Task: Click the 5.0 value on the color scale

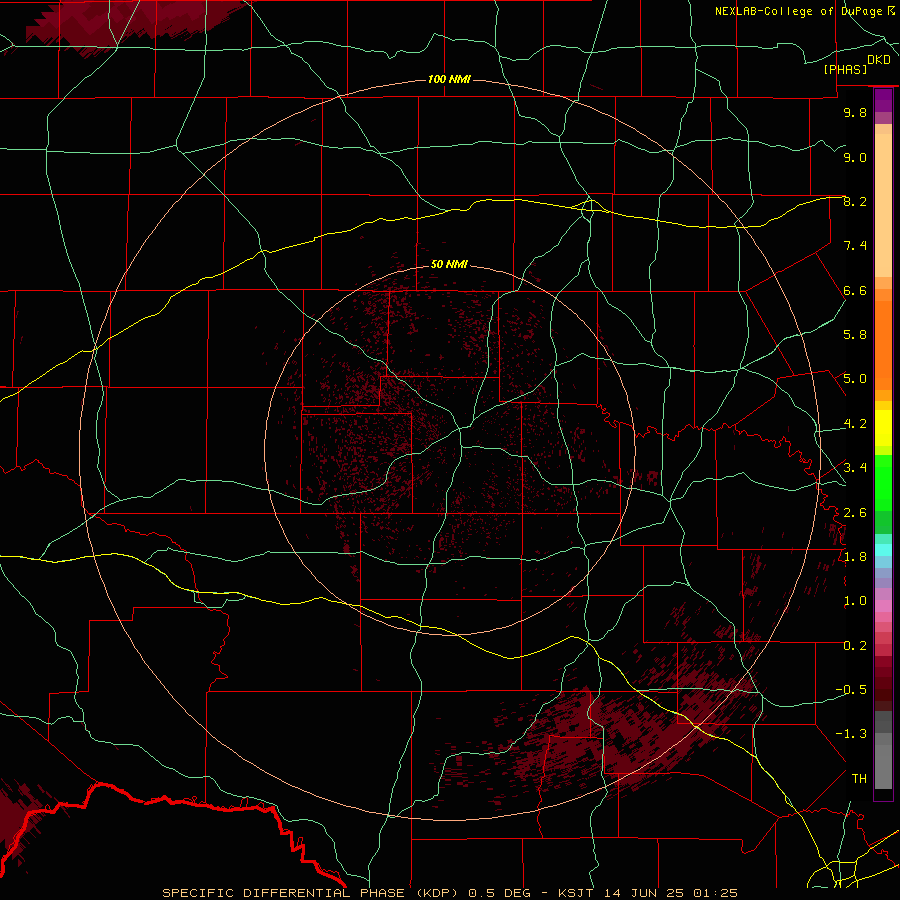Action: pyautogui.click(x=855, y=379)
